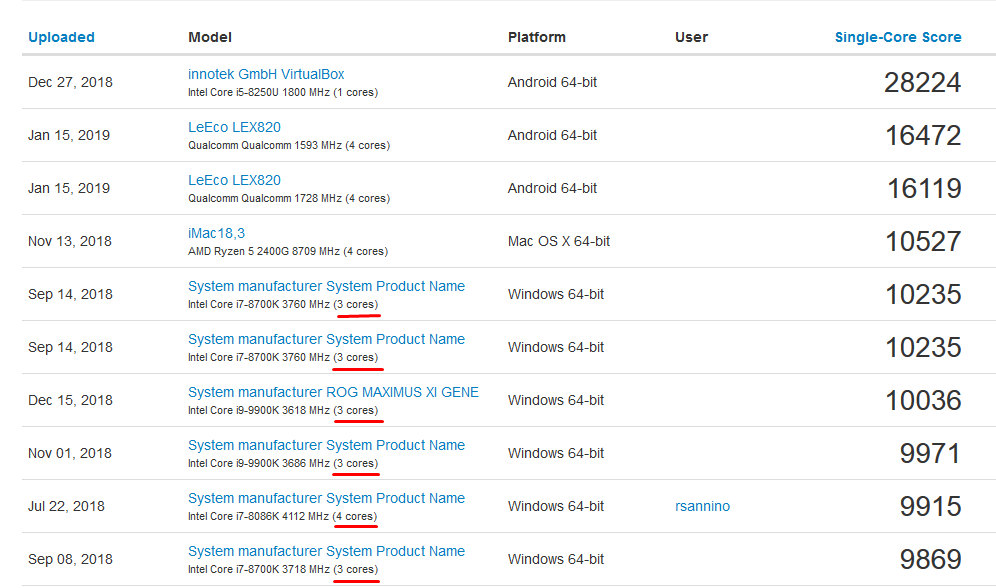Click the User column header
Viewport: 996px width, 588px height.
[691, 37]
